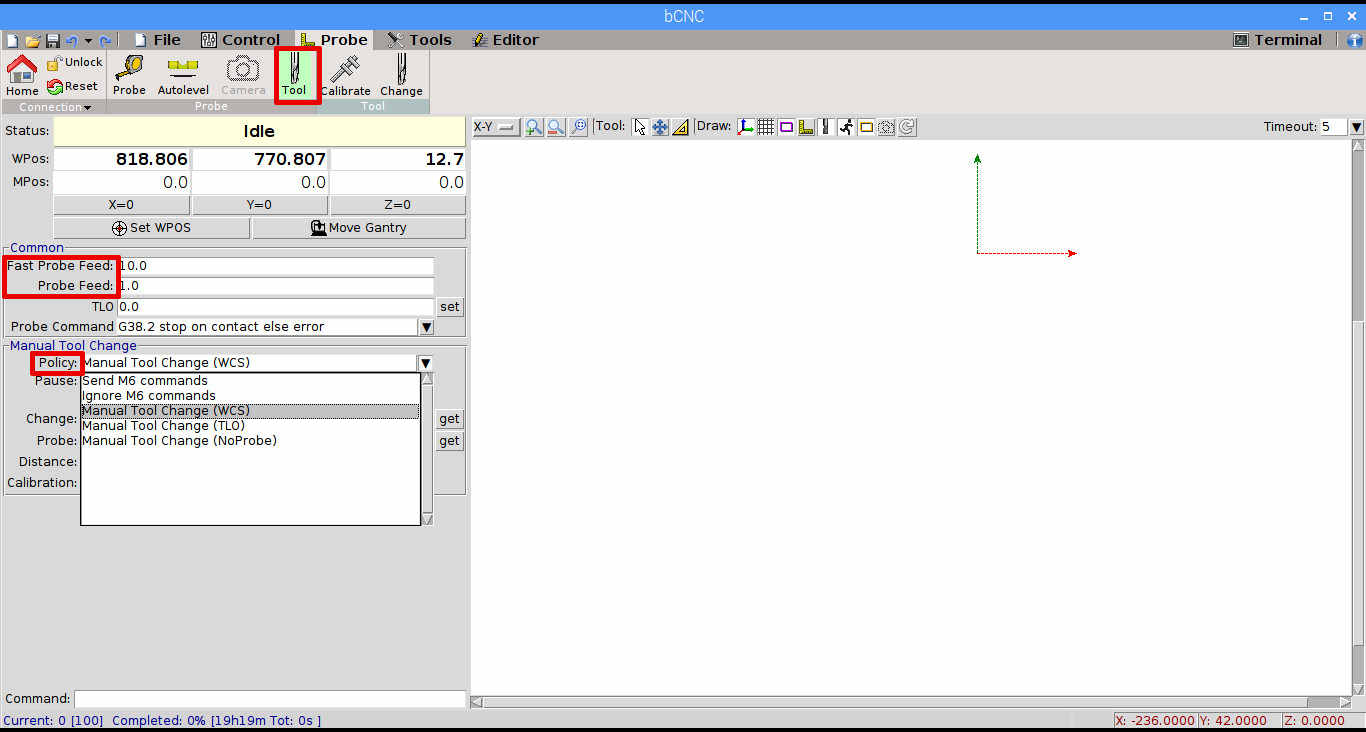The height and width of the screenshot is (732, 1366).
Task: Focus the Probe Feed input field
Action: coord(276,286)
